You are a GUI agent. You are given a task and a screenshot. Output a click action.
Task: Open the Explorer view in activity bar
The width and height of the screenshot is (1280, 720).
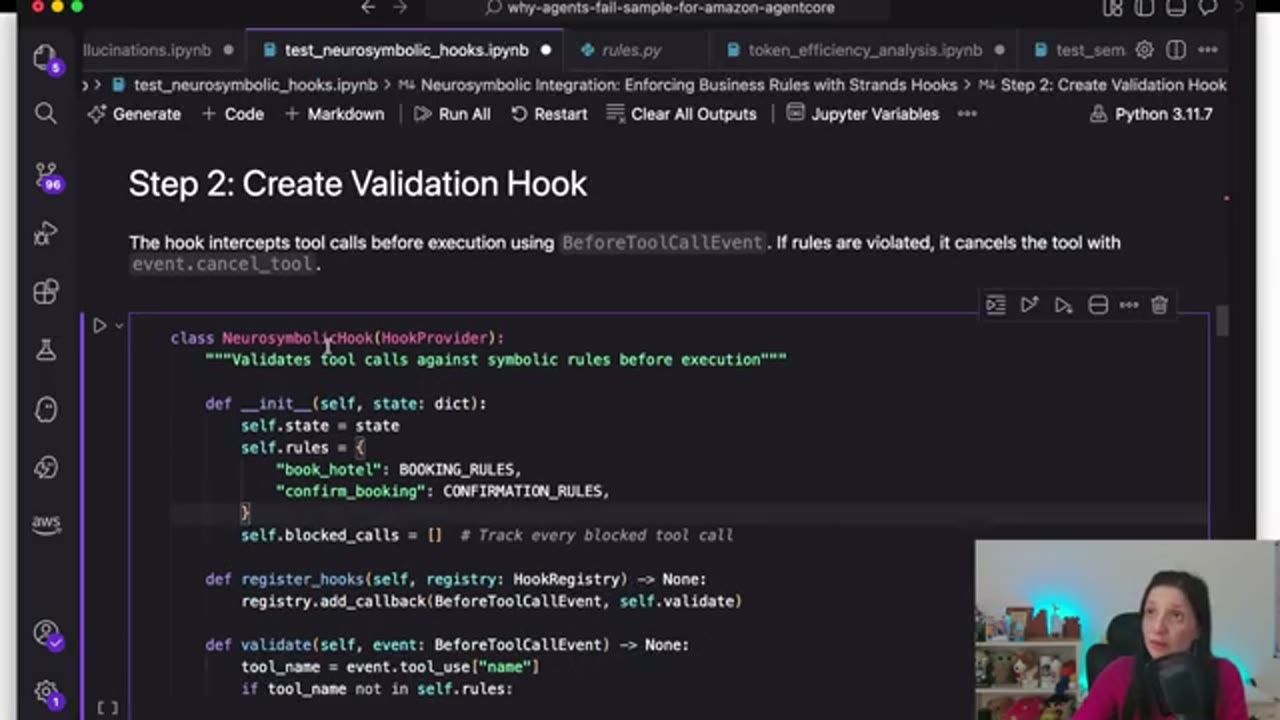pyautogui.click(x=45, y=58)
